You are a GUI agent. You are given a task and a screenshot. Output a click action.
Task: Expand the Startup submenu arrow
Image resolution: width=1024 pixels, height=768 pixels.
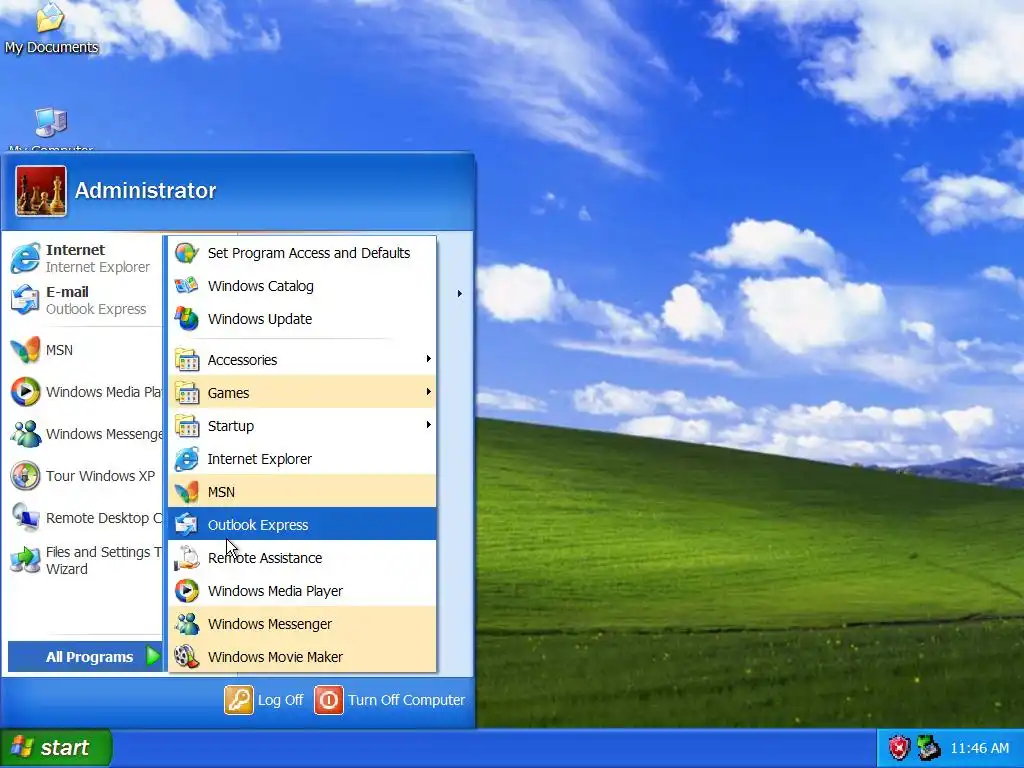coord(428,424)
